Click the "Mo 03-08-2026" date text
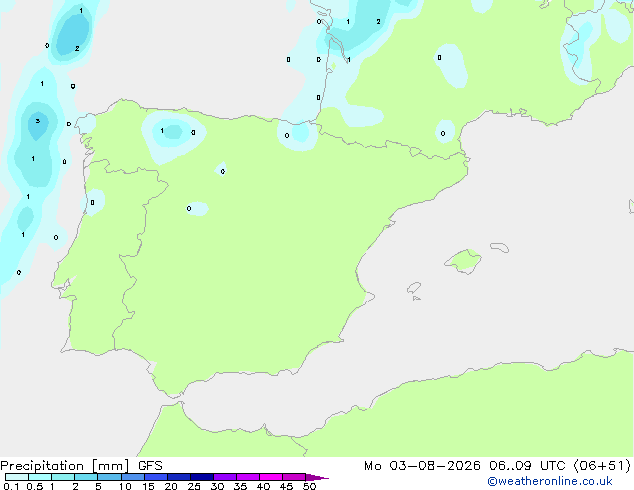Image resolution: width=634 pixels, height=490 pixels. tap(422, 466)
